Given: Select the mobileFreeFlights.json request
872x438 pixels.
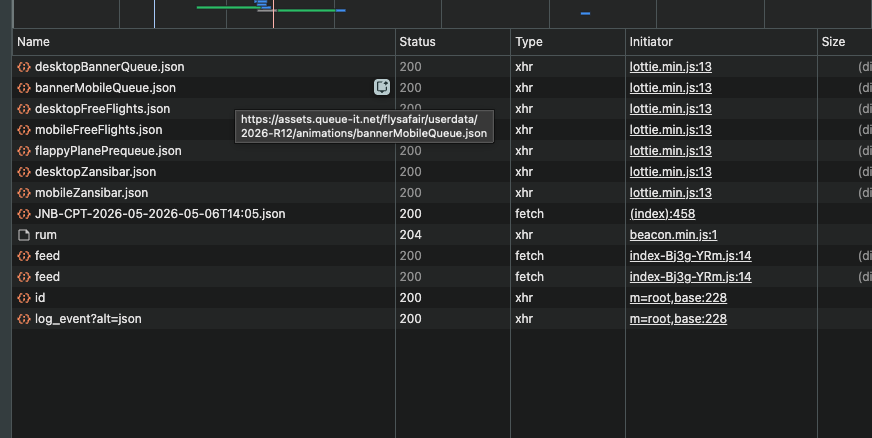Looking at the screenshot, I should point(98,130).
